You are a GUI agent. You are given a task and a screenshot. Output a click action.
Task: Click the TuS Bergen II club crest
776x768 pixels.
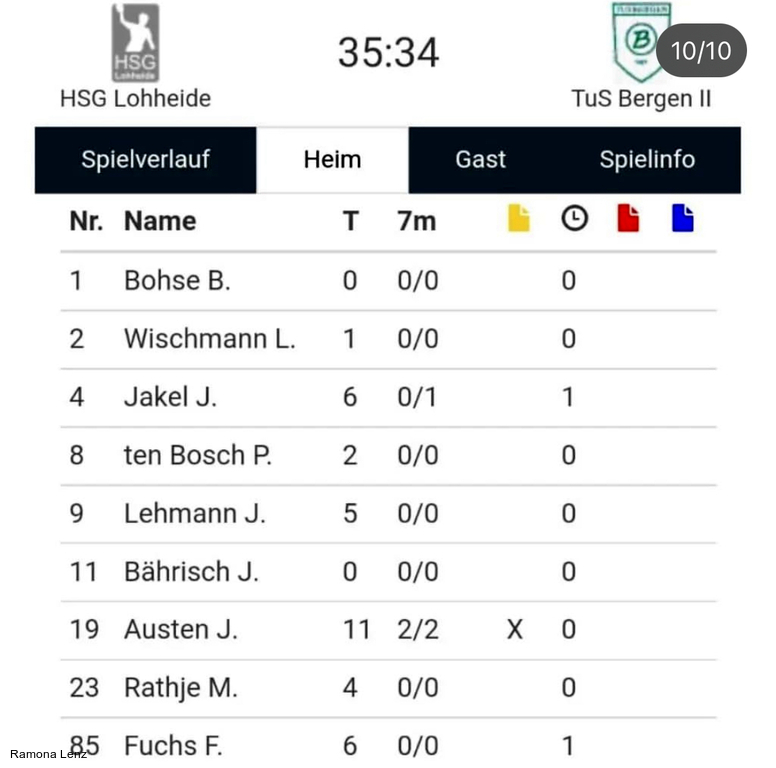point(640,42)
